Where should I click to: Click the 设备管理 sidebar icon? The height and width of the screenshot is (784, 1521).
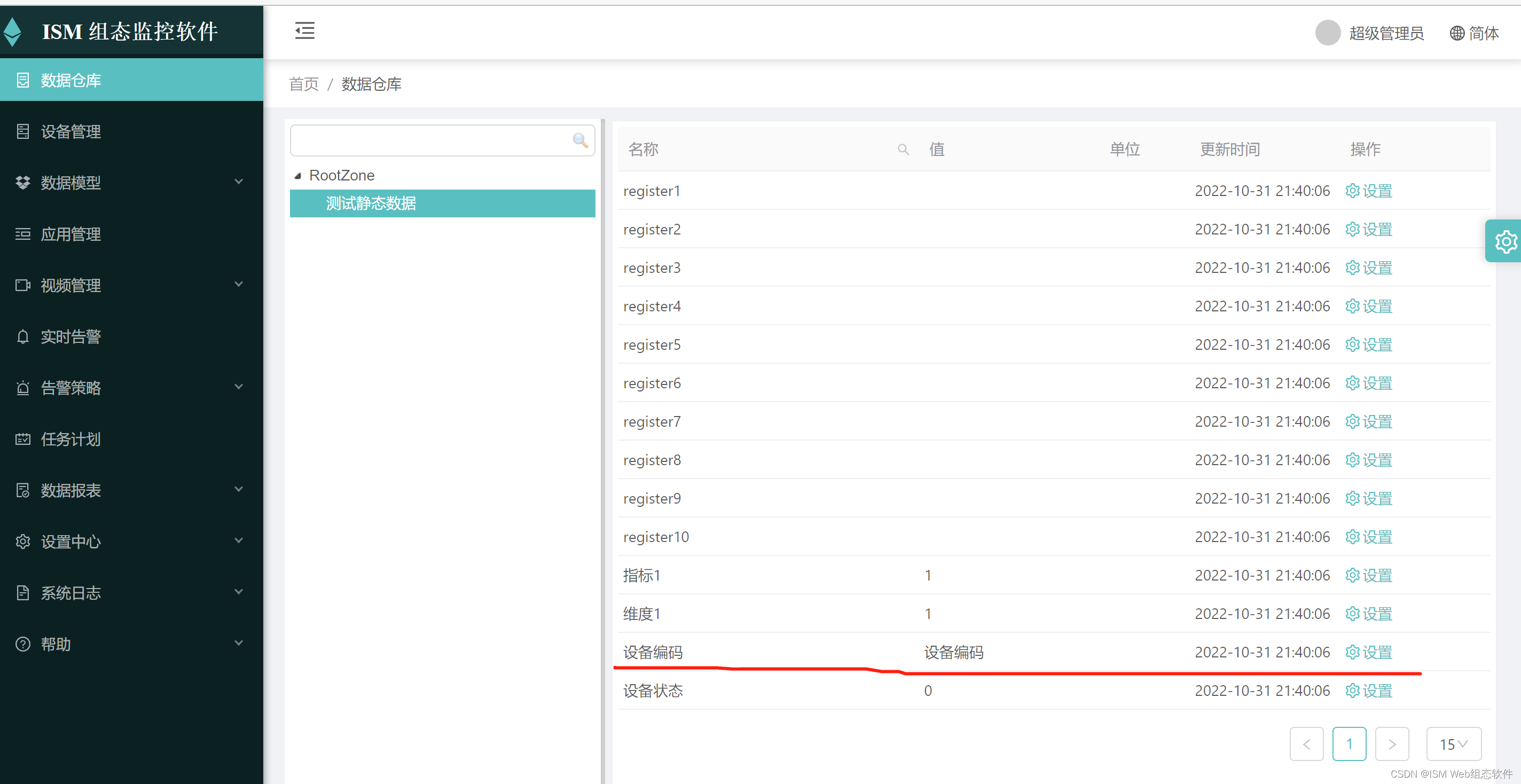tap(22, 131)
